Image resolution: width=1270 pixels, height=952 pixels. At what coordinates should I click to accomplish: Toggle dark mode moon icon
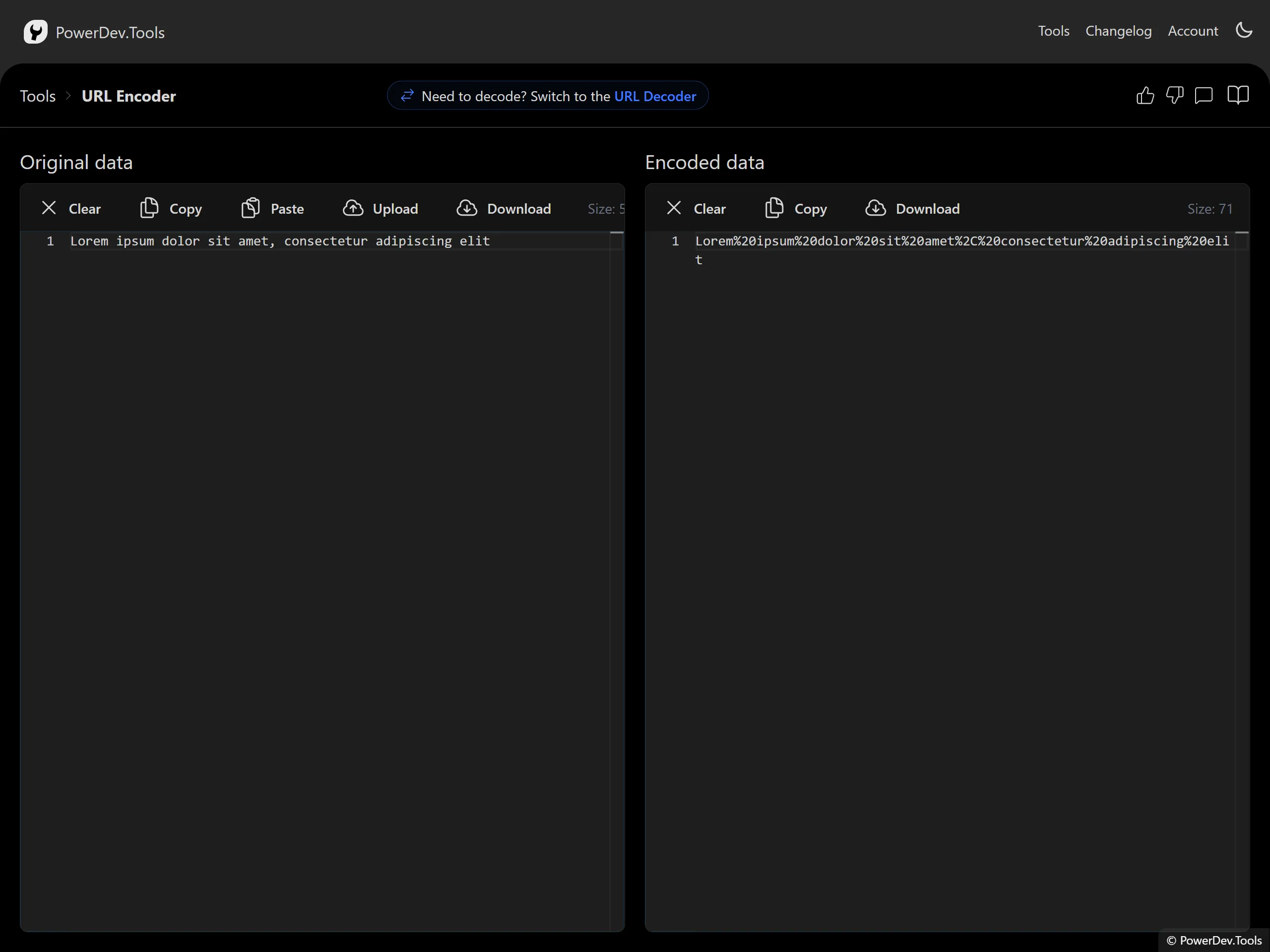[x=1244, y=30]
